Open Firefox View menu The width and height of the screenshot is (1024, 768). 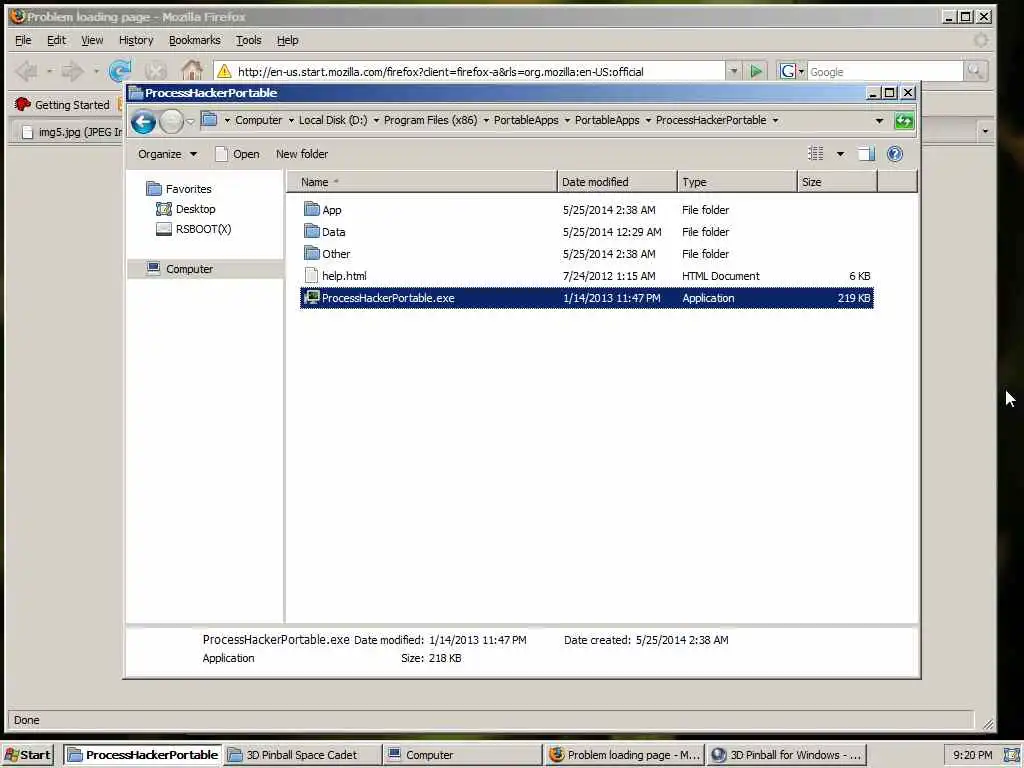point(92,40)
